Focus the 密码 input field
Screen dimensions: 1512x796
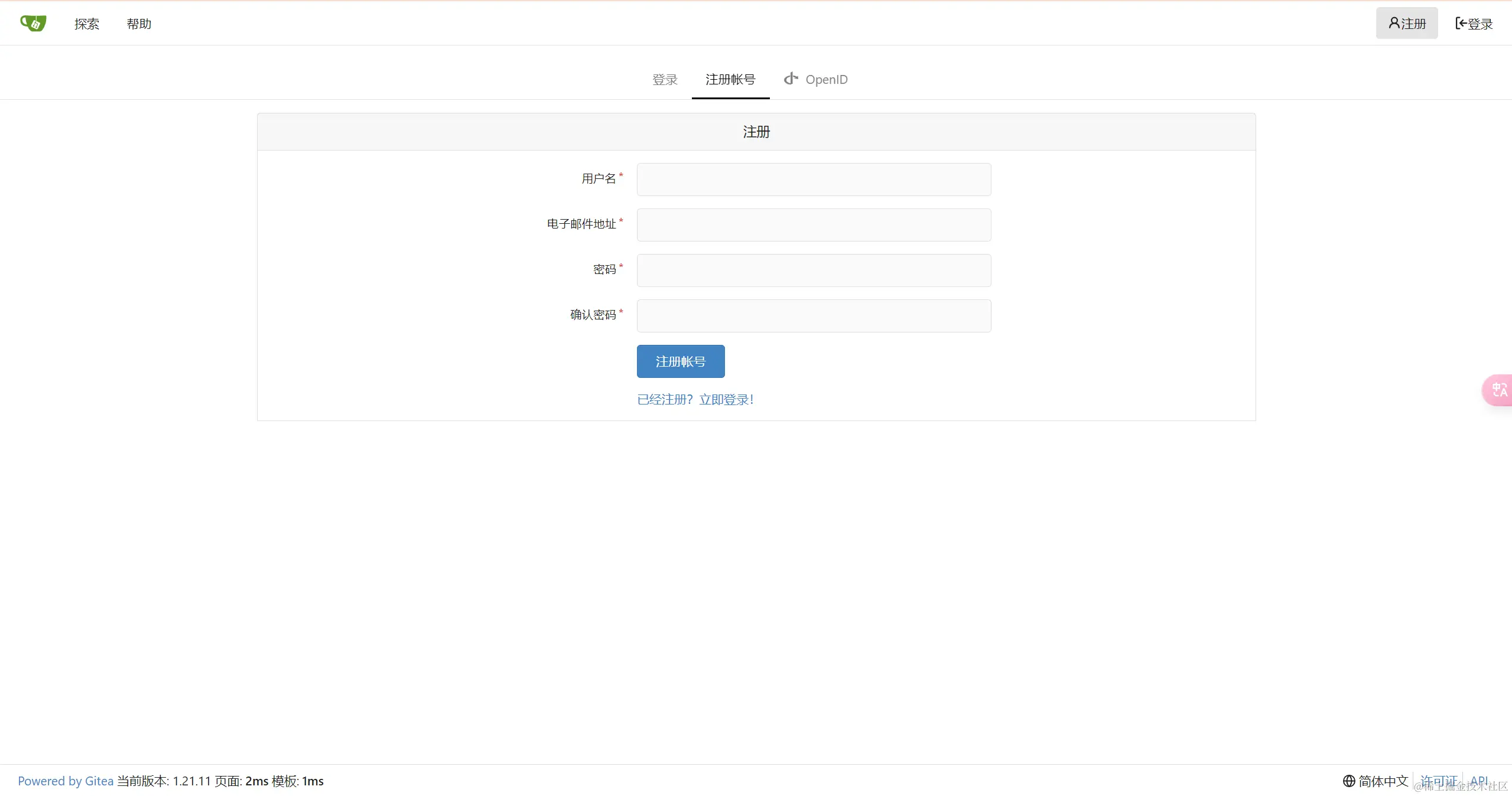[814, 270]
